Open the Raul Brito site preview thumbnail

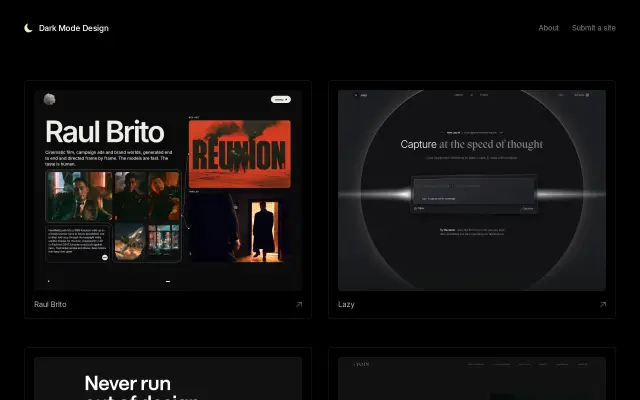168,190
